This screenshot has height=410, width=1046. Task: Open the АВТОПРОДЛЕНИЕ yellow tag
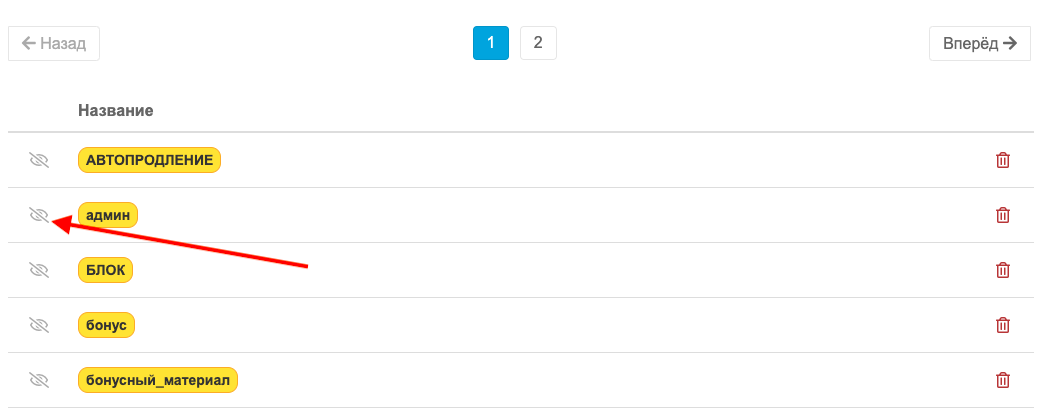pos(149,160)
